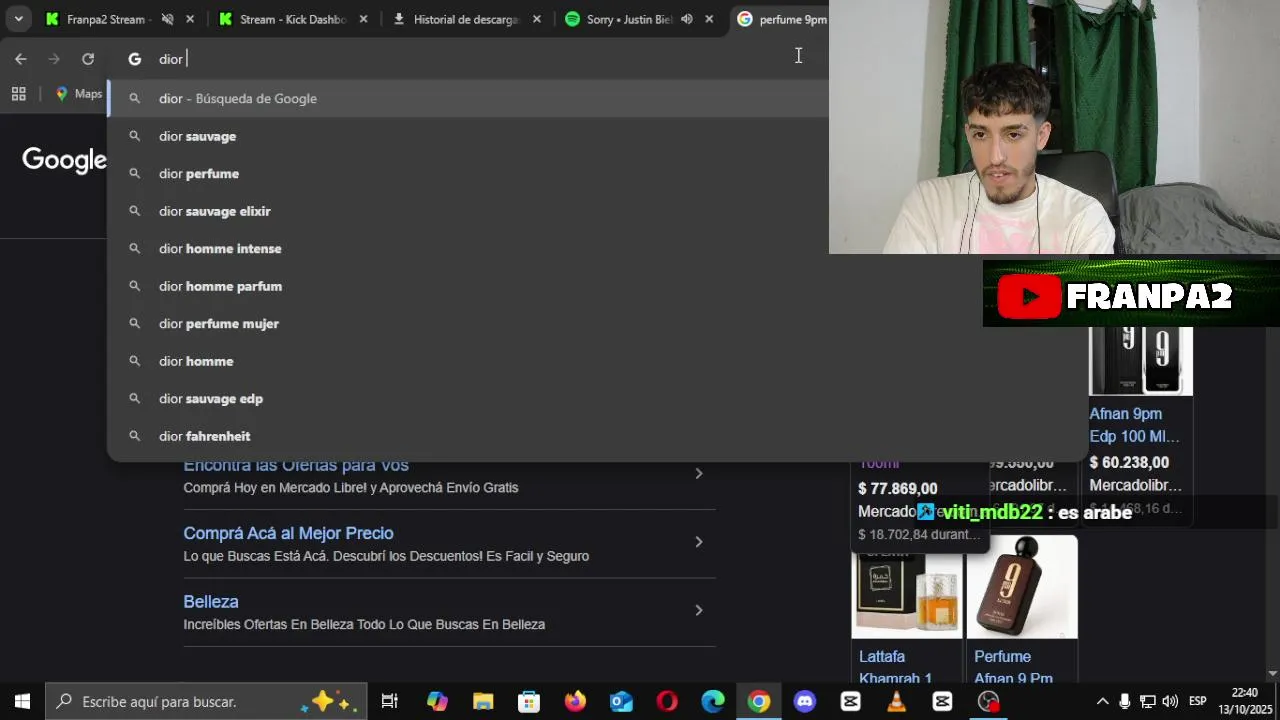1280x720 pixels.
Task: Click the address bar containing 'dior'
Action: click(x=470, y=59)
